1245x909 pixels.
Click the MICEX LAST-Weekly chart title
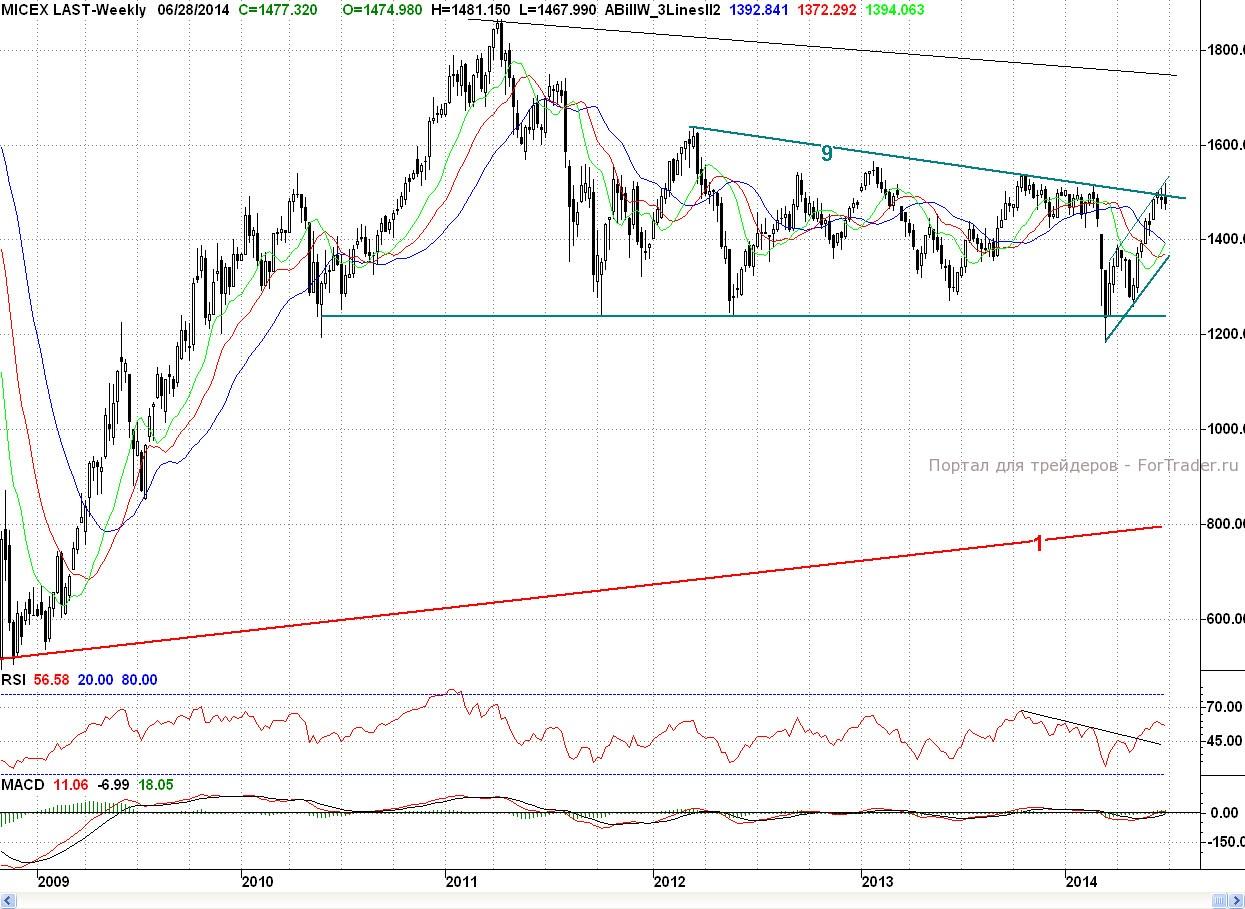click(73, 10)
